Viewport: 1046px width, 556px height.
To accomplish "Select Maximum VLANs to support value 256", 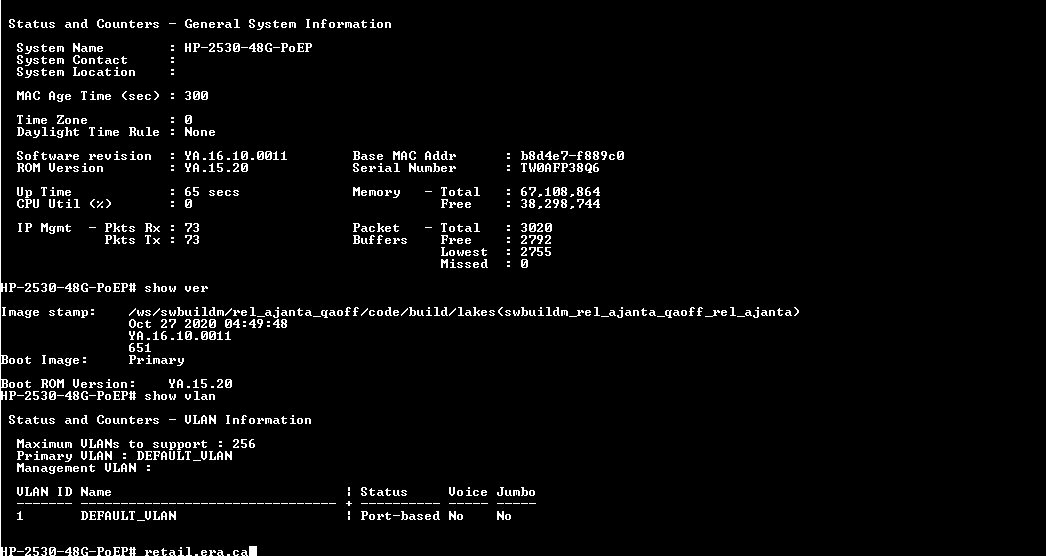I will (243, 445).
